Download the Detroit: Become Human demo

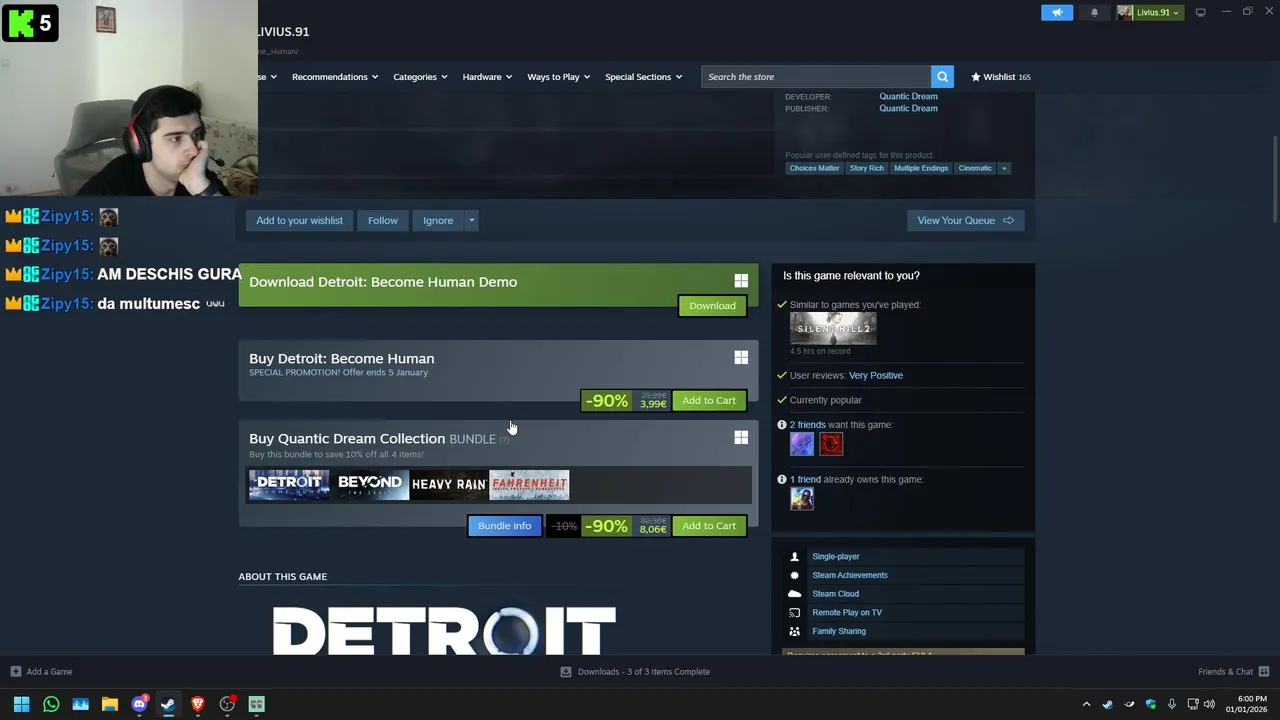[x=712, y=306]
